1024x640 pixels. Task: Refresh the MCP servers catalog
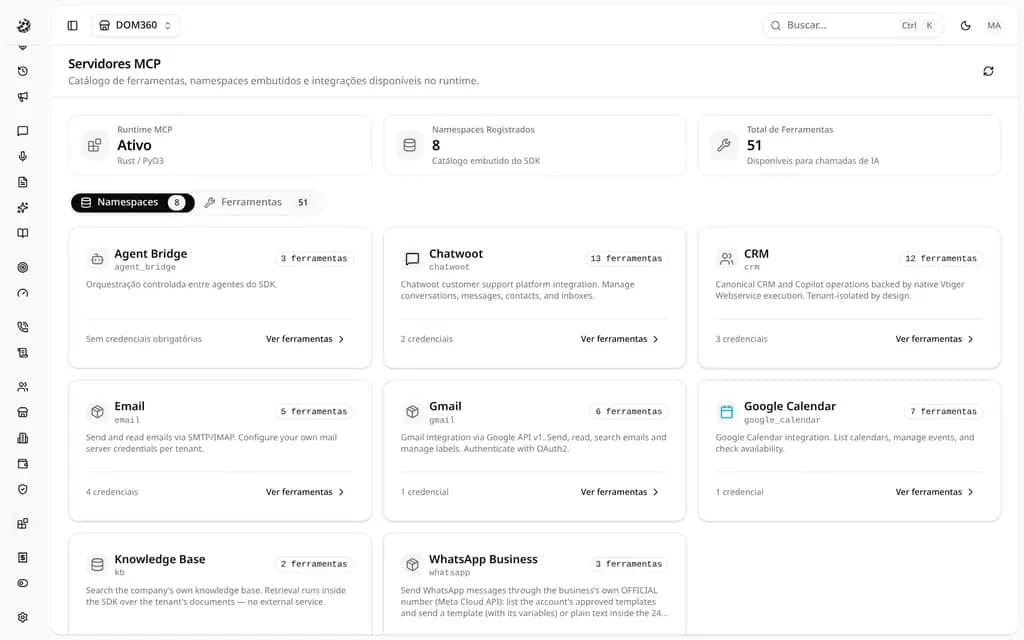[988, 71]
